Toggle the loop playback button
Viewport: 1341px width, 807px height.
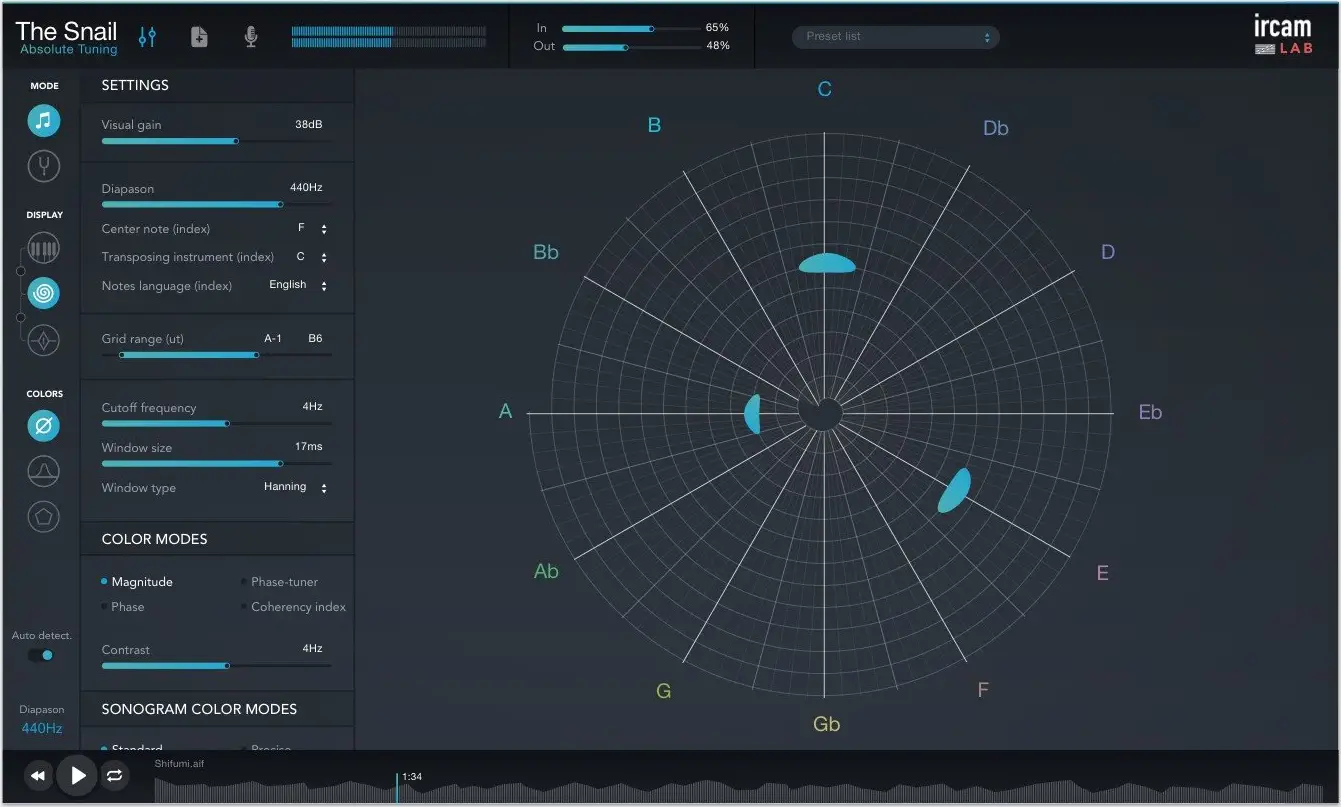(115, 775)
